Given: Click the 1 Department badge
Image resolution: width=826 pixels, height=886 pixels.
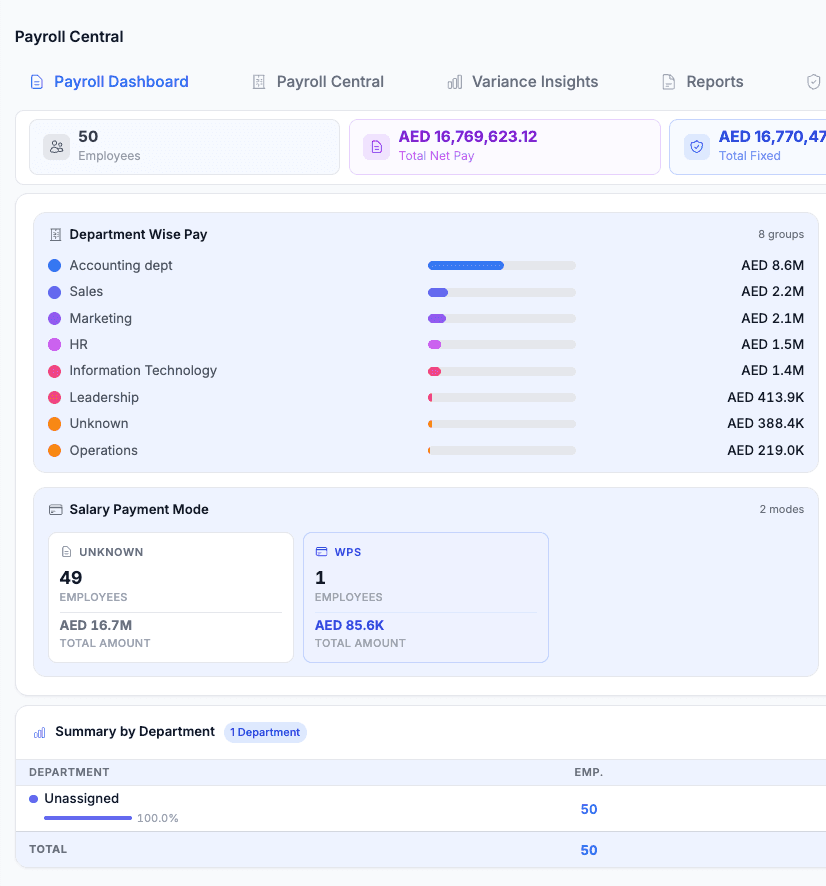Looking at the screenshot, I should click(265, 732).
